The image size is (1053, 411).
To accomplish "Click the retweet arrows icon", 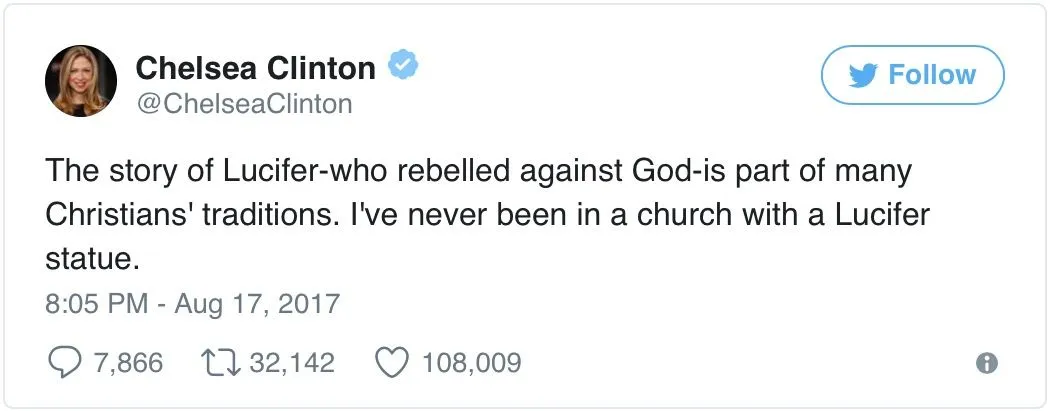I will coord(223,361).
